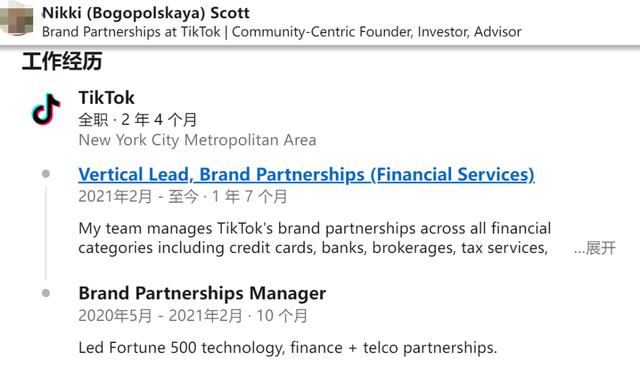Click the timeline bullet beside Vertical Lead
The height and width of the screenshot is (375, 640).
point(46,174)
